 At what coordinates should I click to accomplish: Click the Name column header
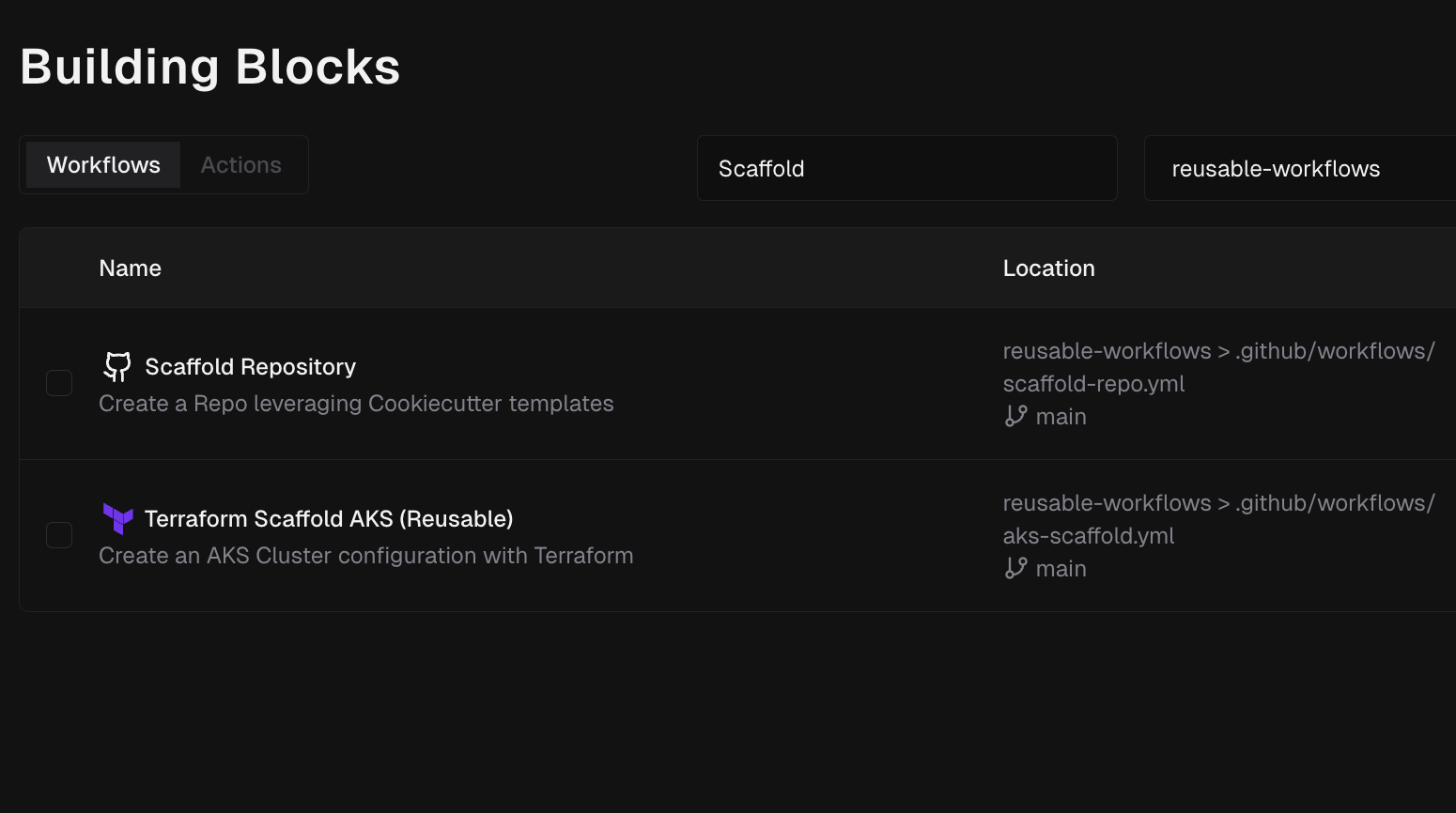coord(131,268)
